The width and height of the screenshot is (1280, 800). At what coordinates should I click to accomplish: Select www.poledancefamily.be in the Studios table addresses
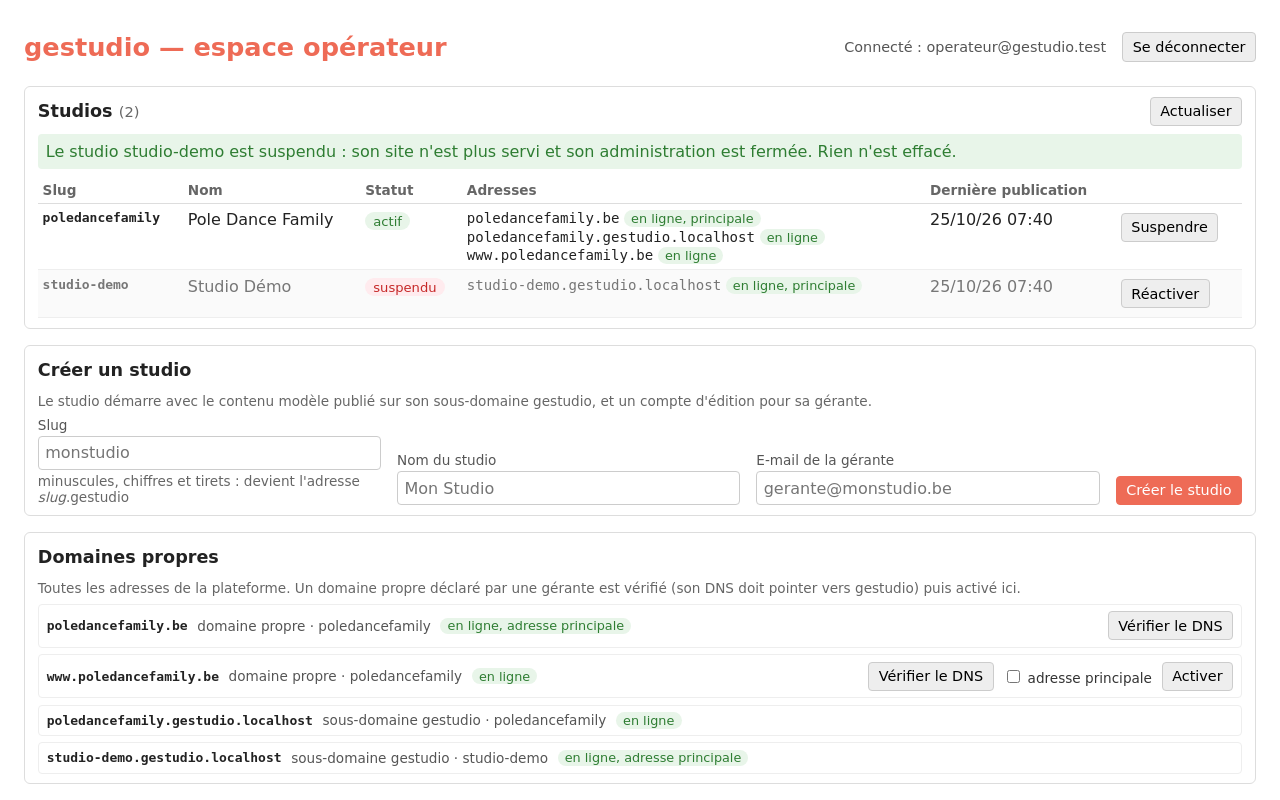click(560, 255)
